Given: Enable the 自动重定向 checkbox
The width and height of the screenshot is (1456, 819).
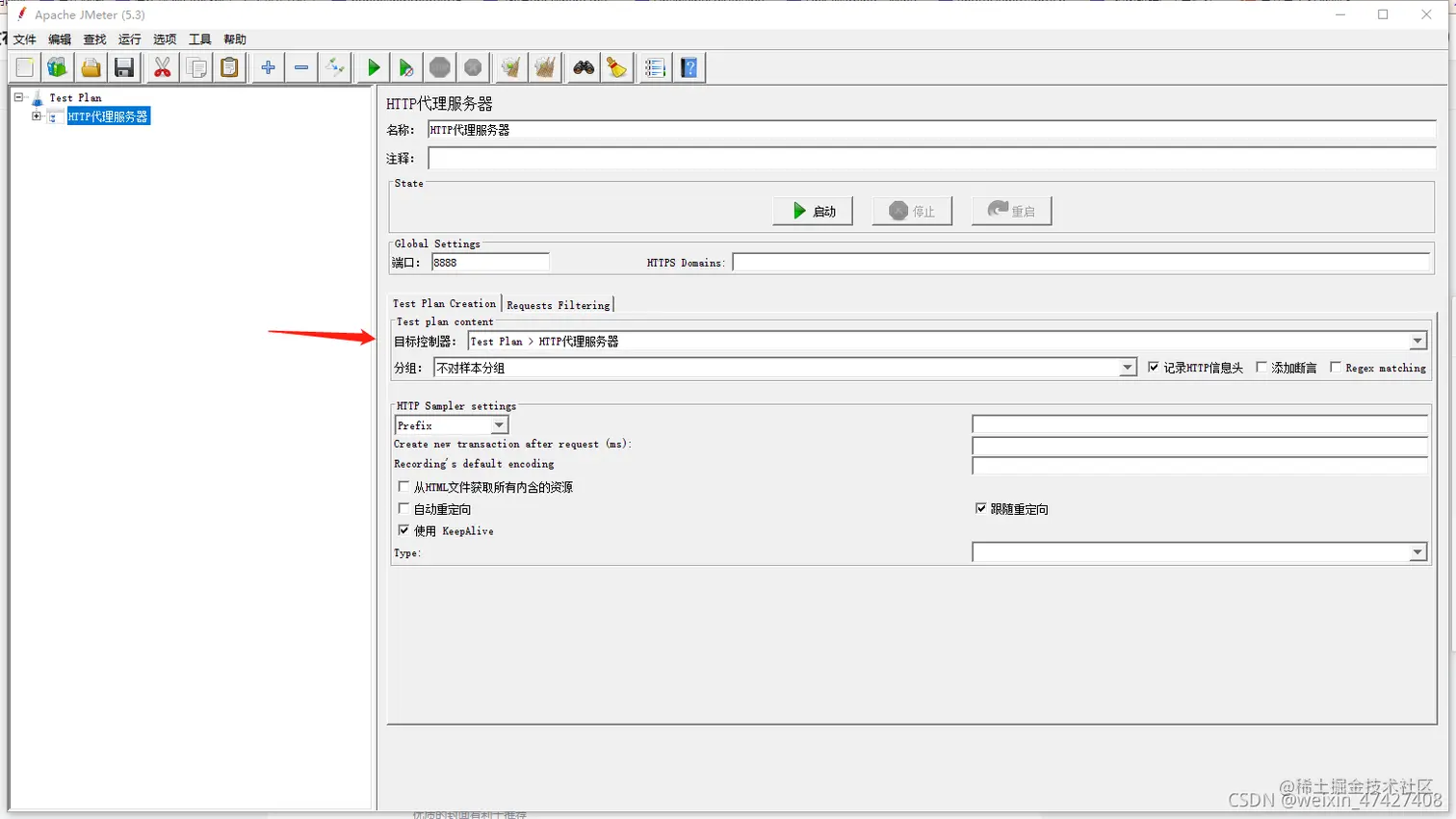Looking at the screenshot, I should click(x=403, y=508).
